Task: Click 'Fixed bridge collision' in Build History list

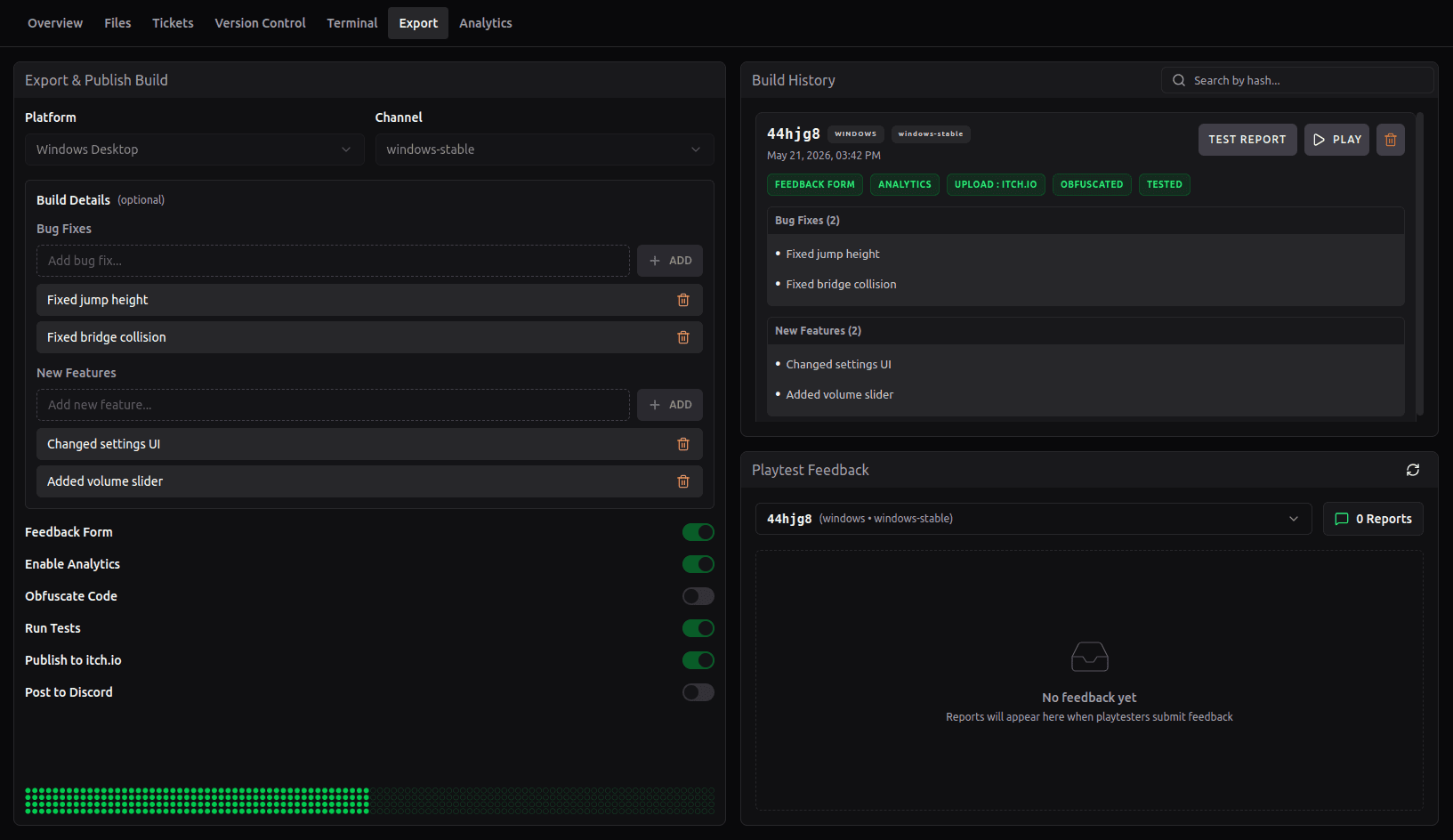Action: pyautogui.click(x=841, y=285)
